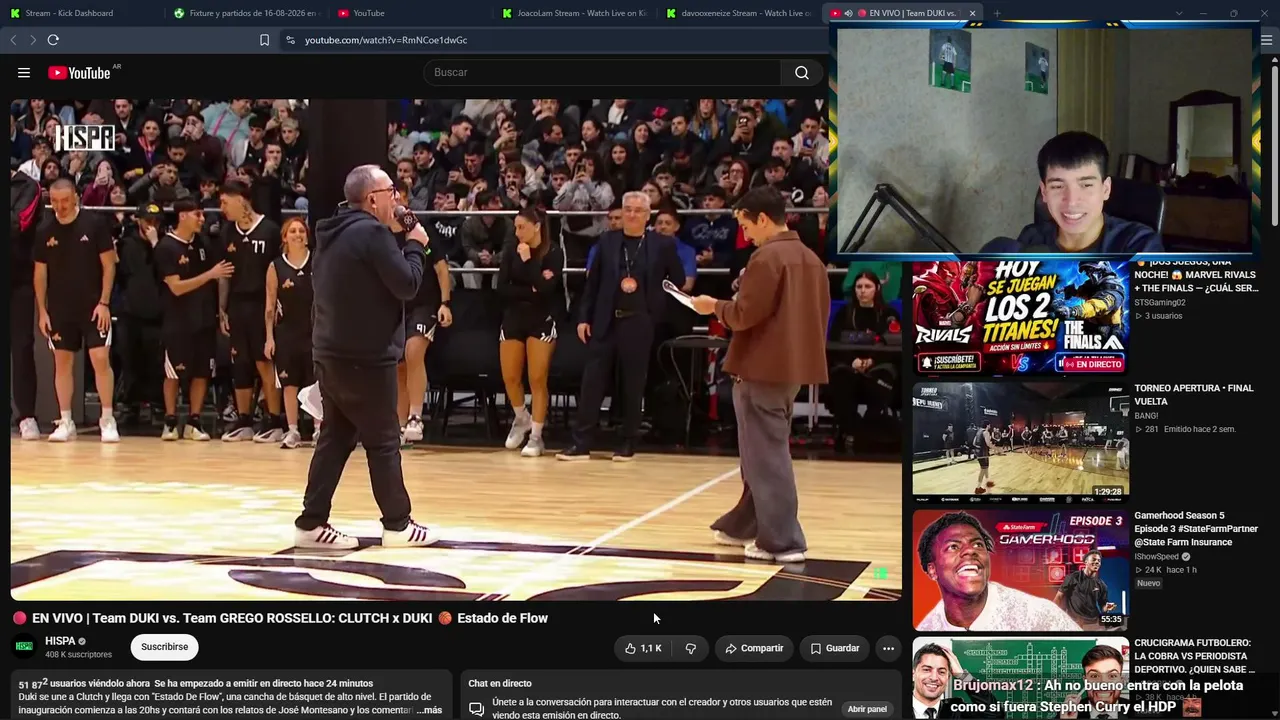
Task: Click the live video player
Action: [x=456, y=349]
